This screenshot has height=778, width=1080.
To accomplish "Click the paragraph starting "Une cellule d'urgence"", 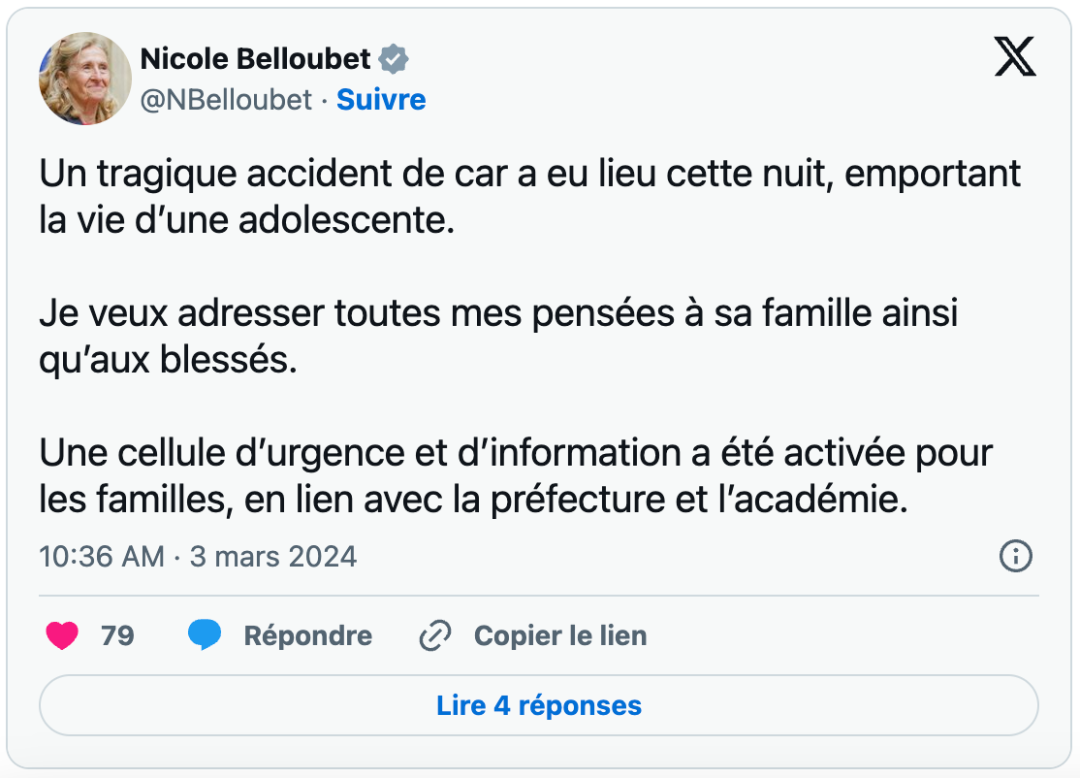I will 515,476.
